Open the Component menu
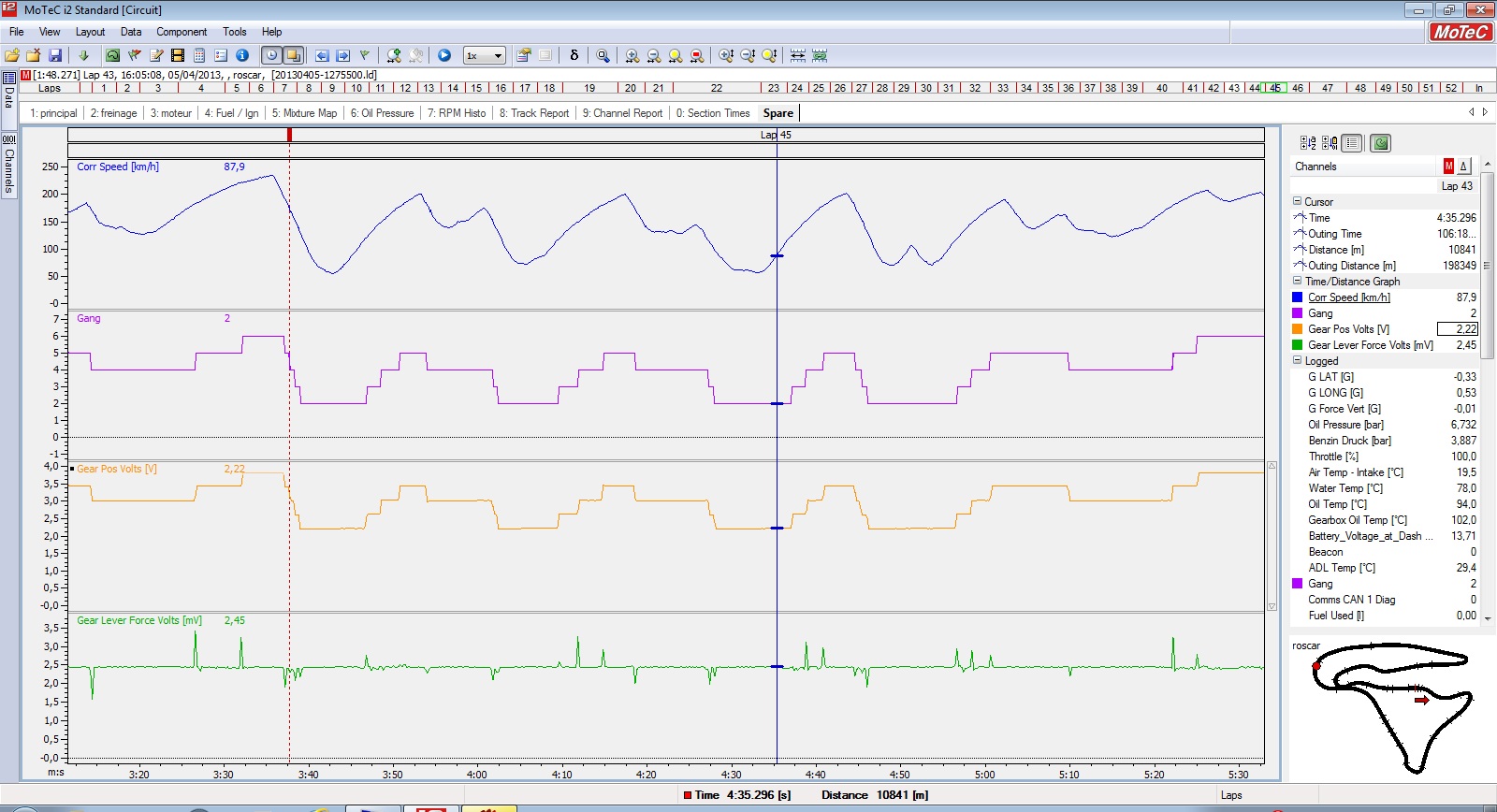The height and width of the screenshot is (812, 1497). [182, 32]
